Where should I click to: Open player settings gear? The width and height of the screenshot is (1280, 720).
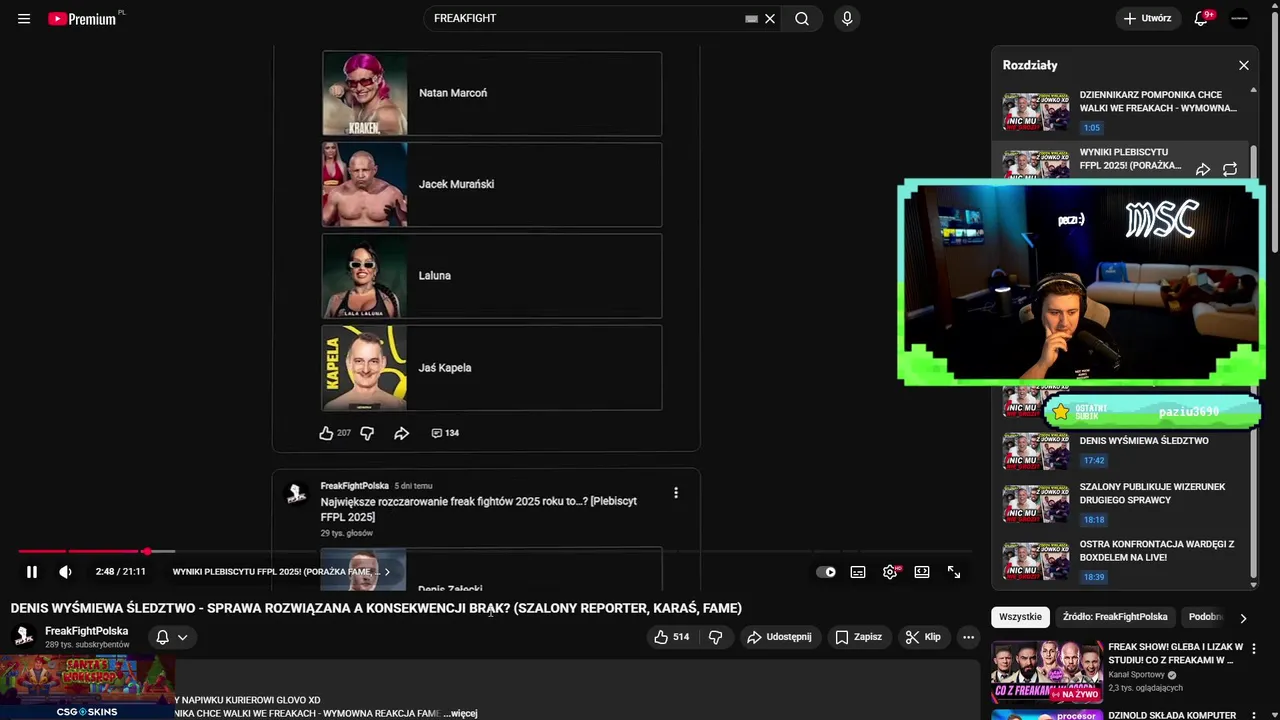click(890, 572)
